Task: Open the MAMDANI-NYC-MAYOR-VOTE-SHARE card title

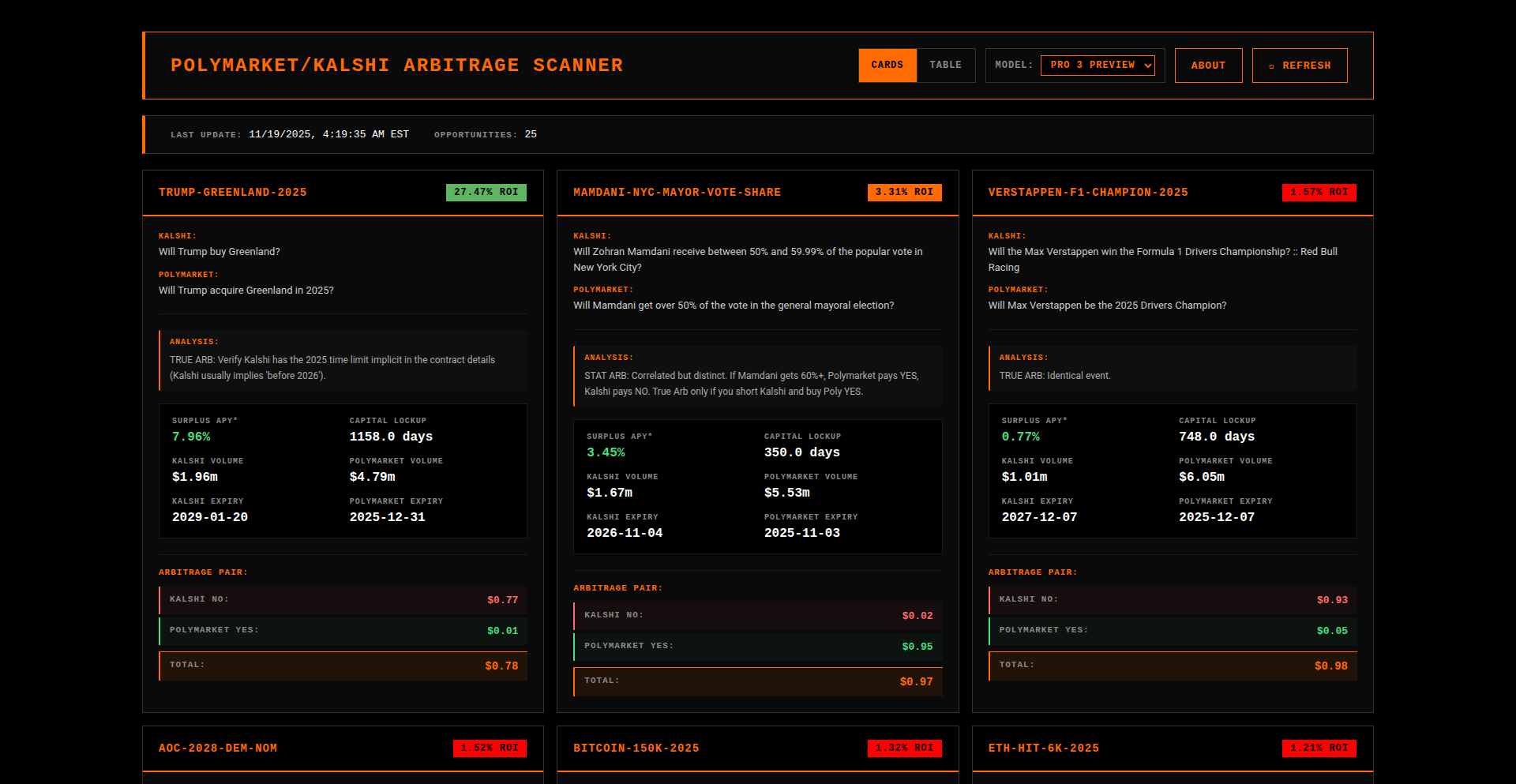Action: 677,193
